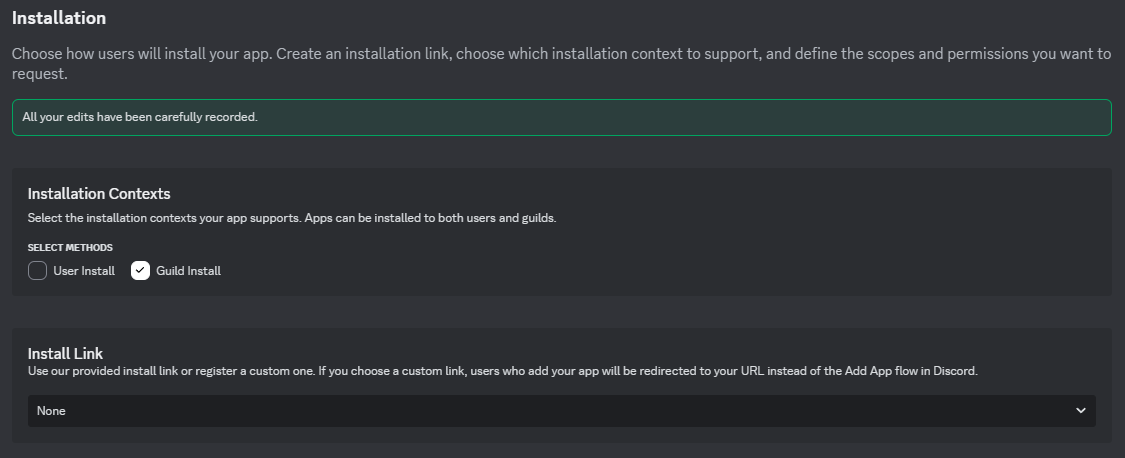
Task: Click the Install Link dropdown chevron arrow
Action: (x=1081, y=411)
